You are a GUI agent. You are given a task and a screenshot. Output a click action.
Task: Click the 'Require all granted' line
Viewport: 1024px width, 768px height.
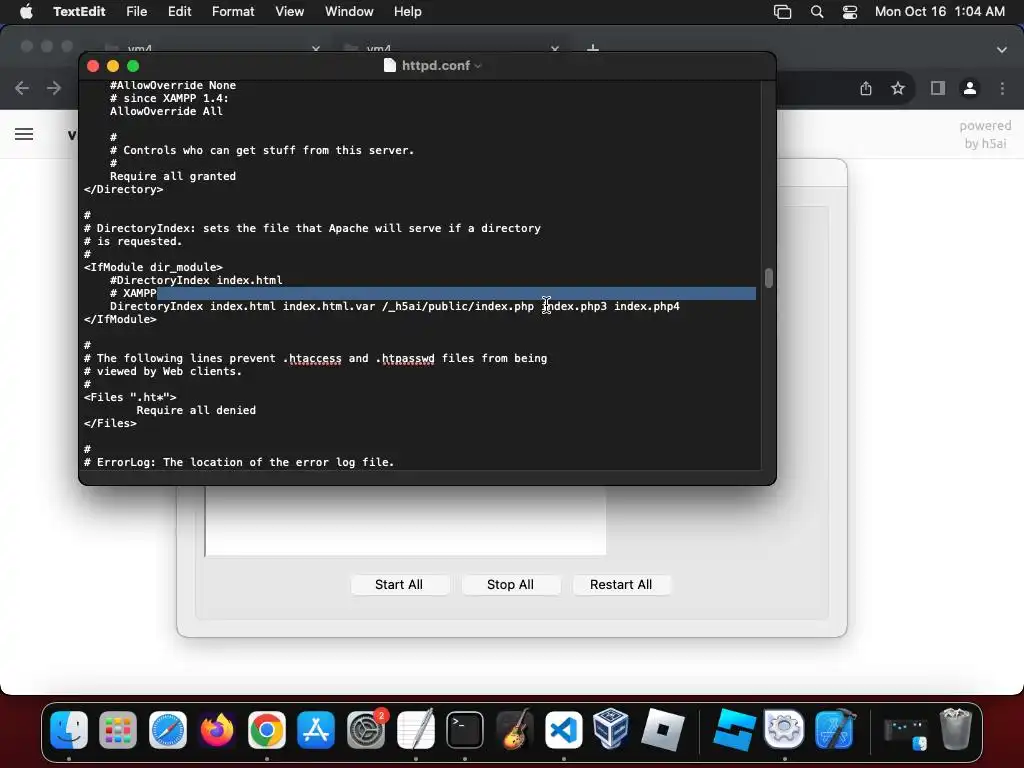pos(173,176)
